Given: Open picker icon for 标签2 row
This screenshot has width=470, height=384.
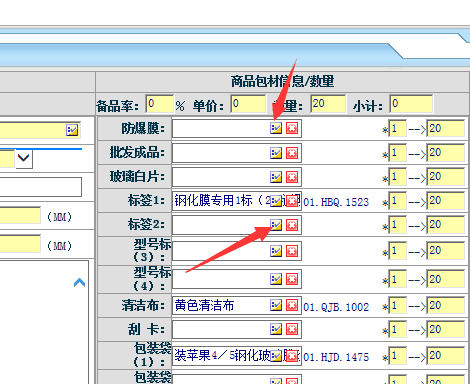Looking at the screenshot, I should 276,225.
